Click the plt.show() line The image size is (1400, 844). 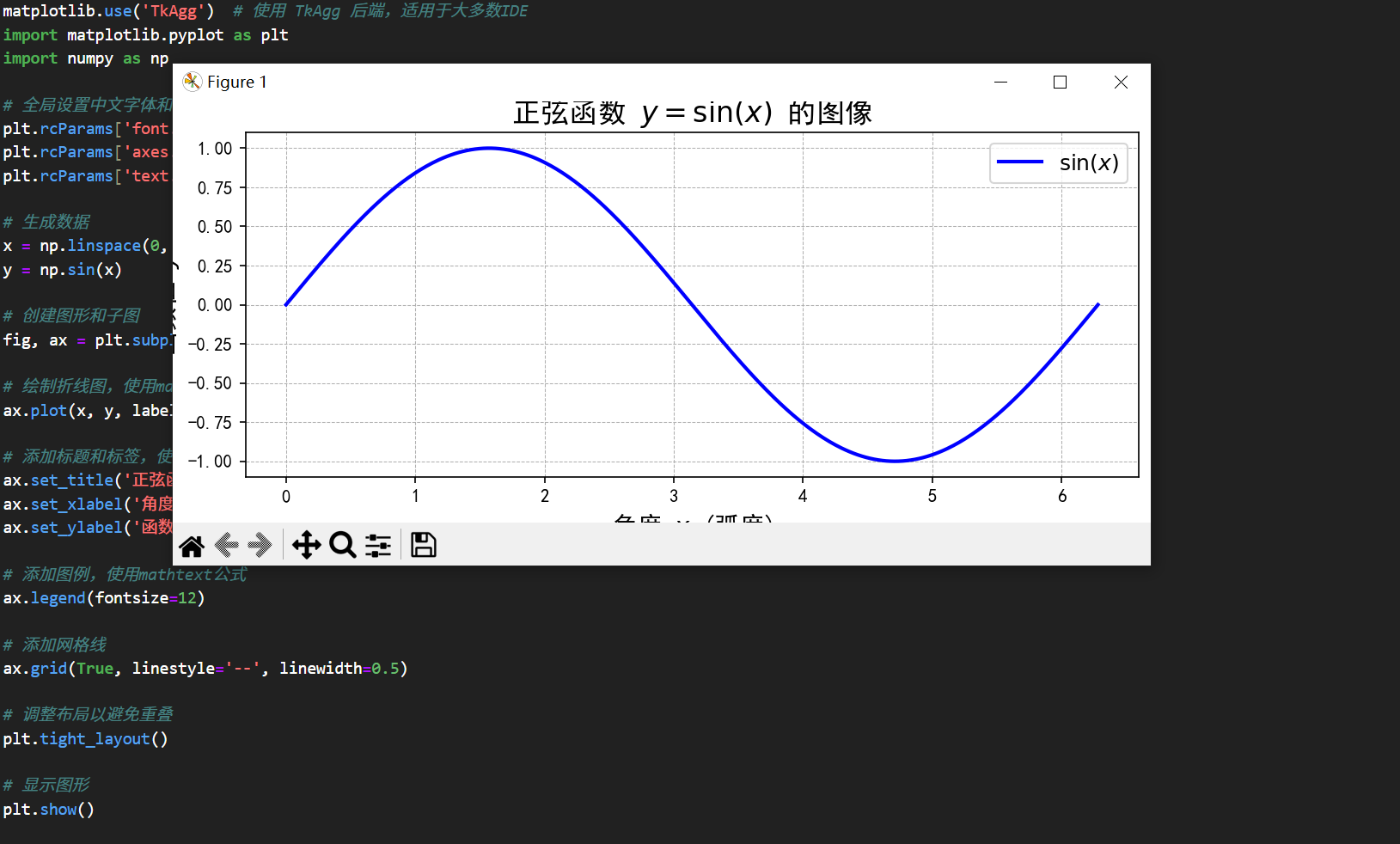click(x=48, y=810)
